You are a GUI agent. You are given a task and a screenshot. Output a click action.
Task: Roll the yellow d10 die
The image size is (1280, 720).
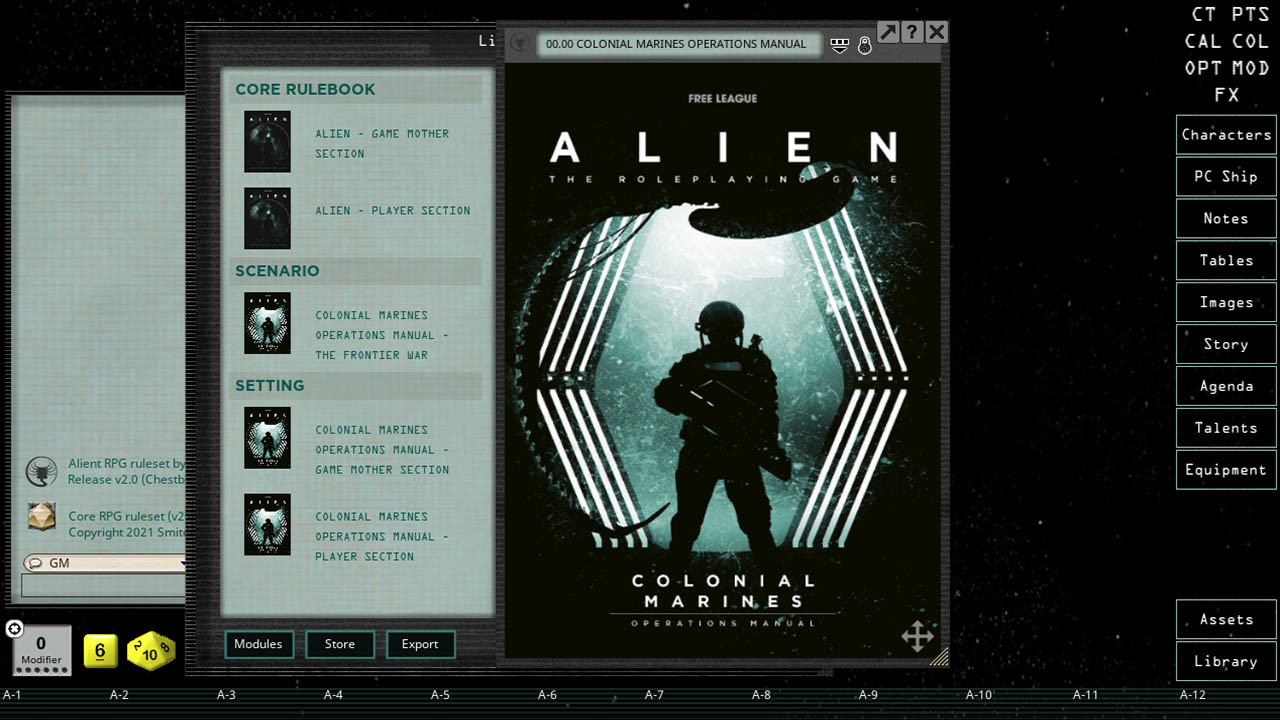[x=150, y=651]
